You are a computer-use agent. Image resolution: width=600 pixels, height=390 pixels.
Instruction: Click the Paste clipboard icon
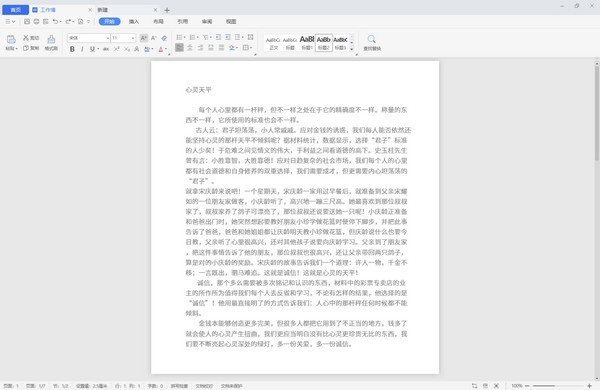pos(11,42)
